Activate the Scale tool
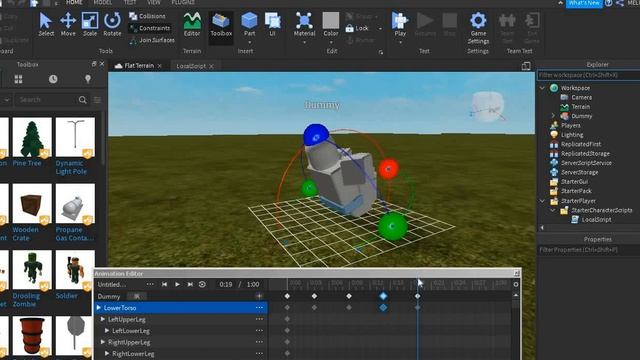The width and height of the screenshot is (640, 360). 90,24
